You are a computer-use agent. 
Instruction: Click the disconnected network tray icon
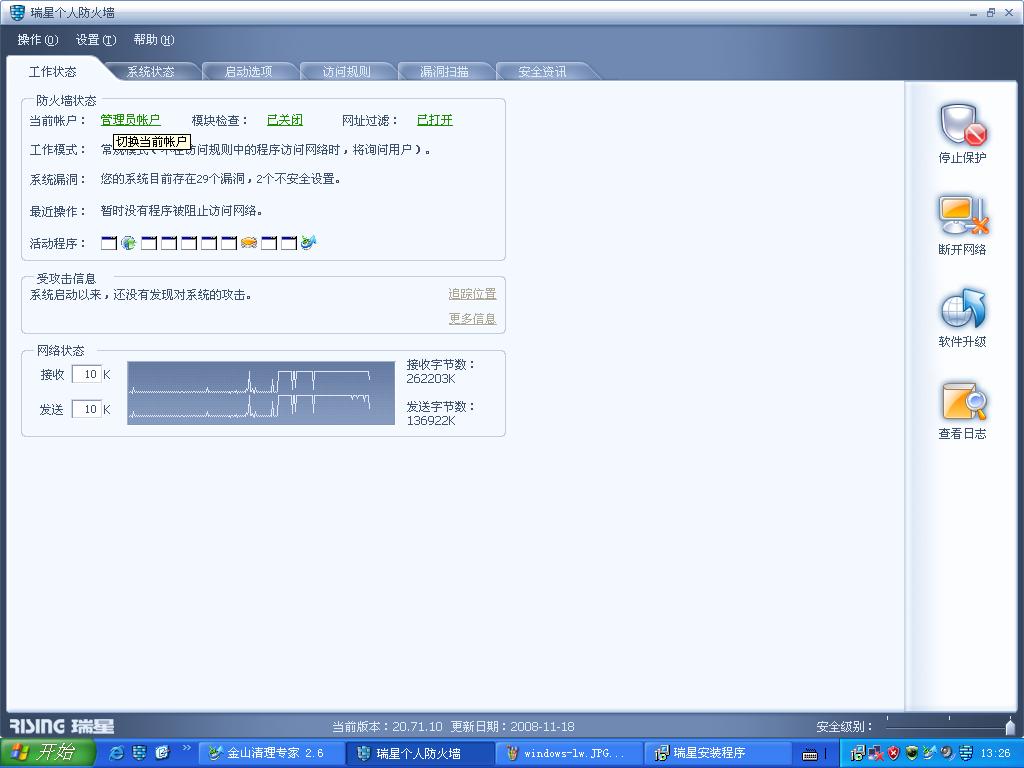[x=876, y=754]
